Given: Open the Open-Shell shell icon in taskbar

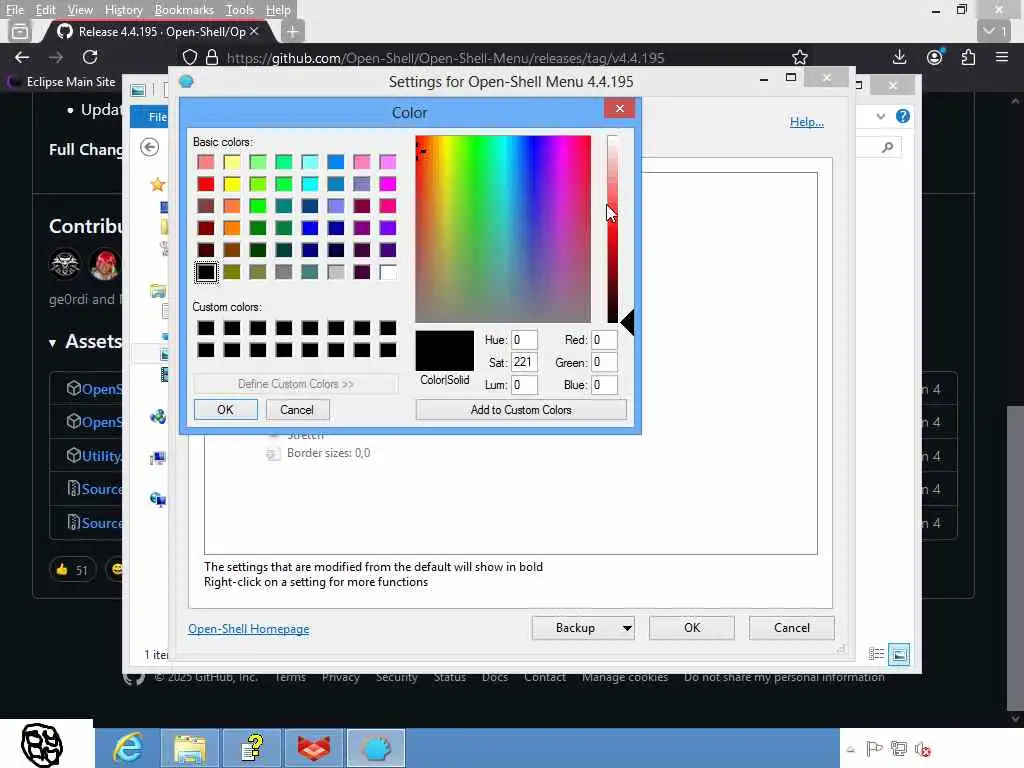Looking at the screenshot, I should 376,748.
